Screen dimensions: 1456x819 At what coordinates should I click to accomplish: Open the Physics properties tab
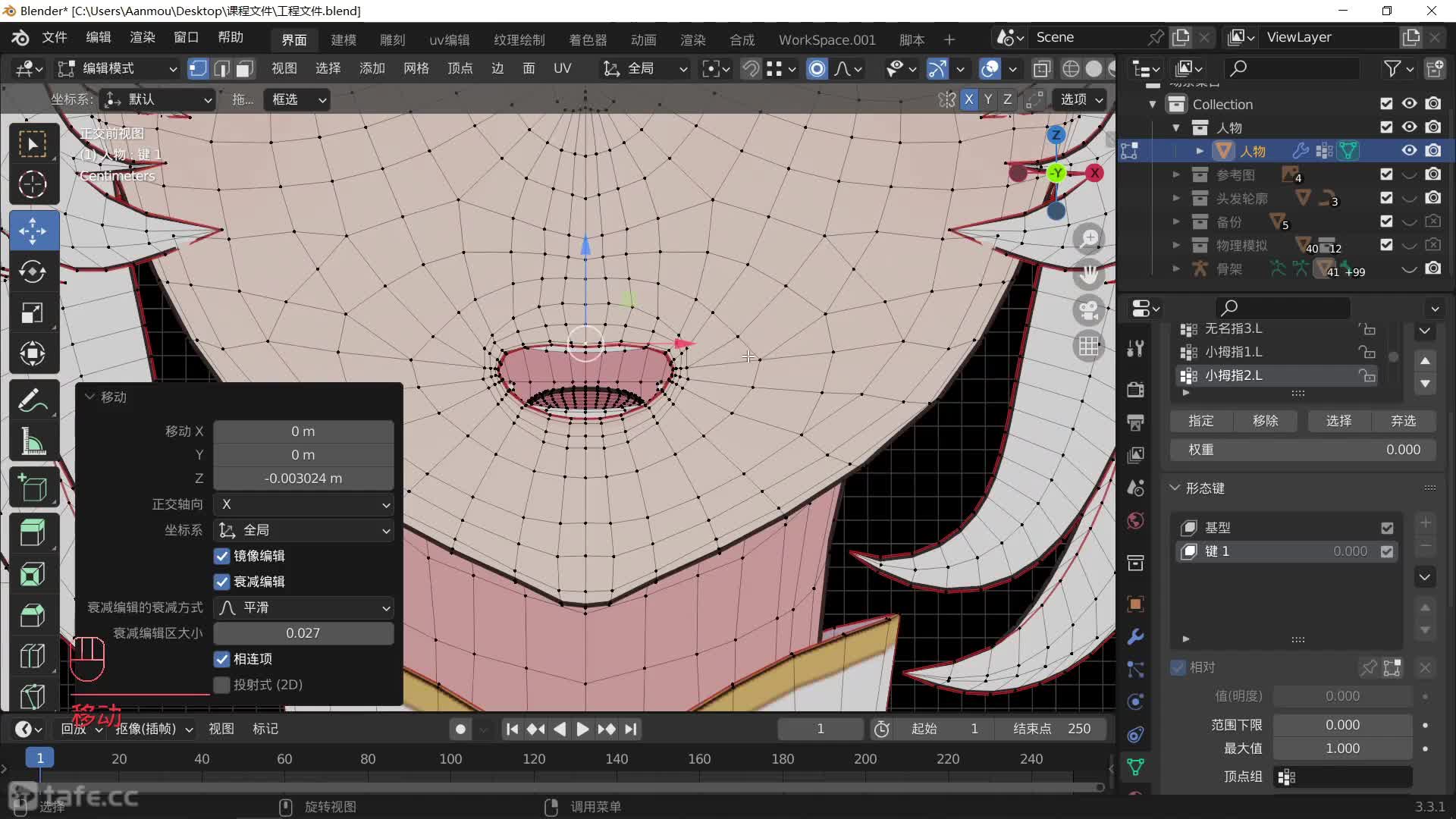pos(1135,701)
